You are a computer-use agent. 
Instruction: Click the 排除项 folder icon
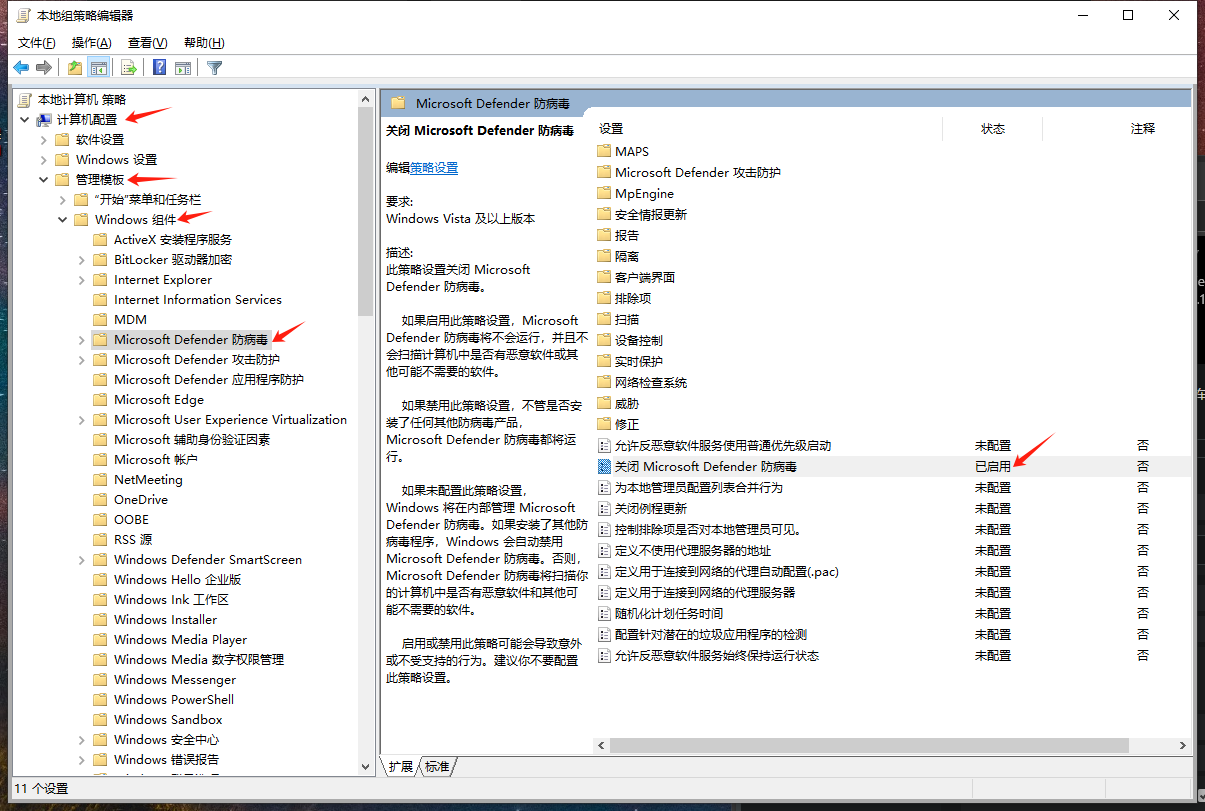click(604, 298)
